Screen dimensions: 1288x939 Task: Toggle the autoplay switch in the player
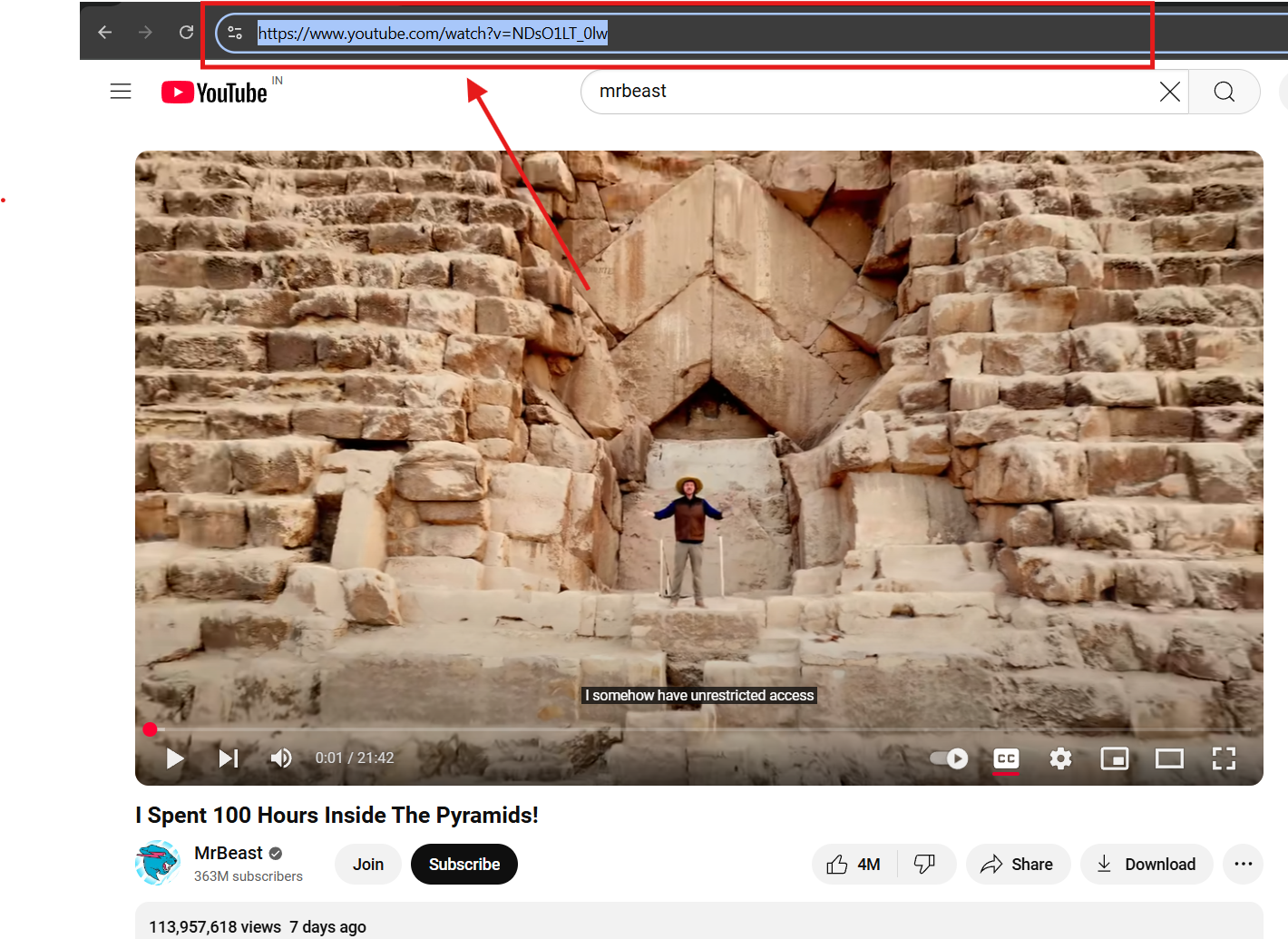[949, 758]
